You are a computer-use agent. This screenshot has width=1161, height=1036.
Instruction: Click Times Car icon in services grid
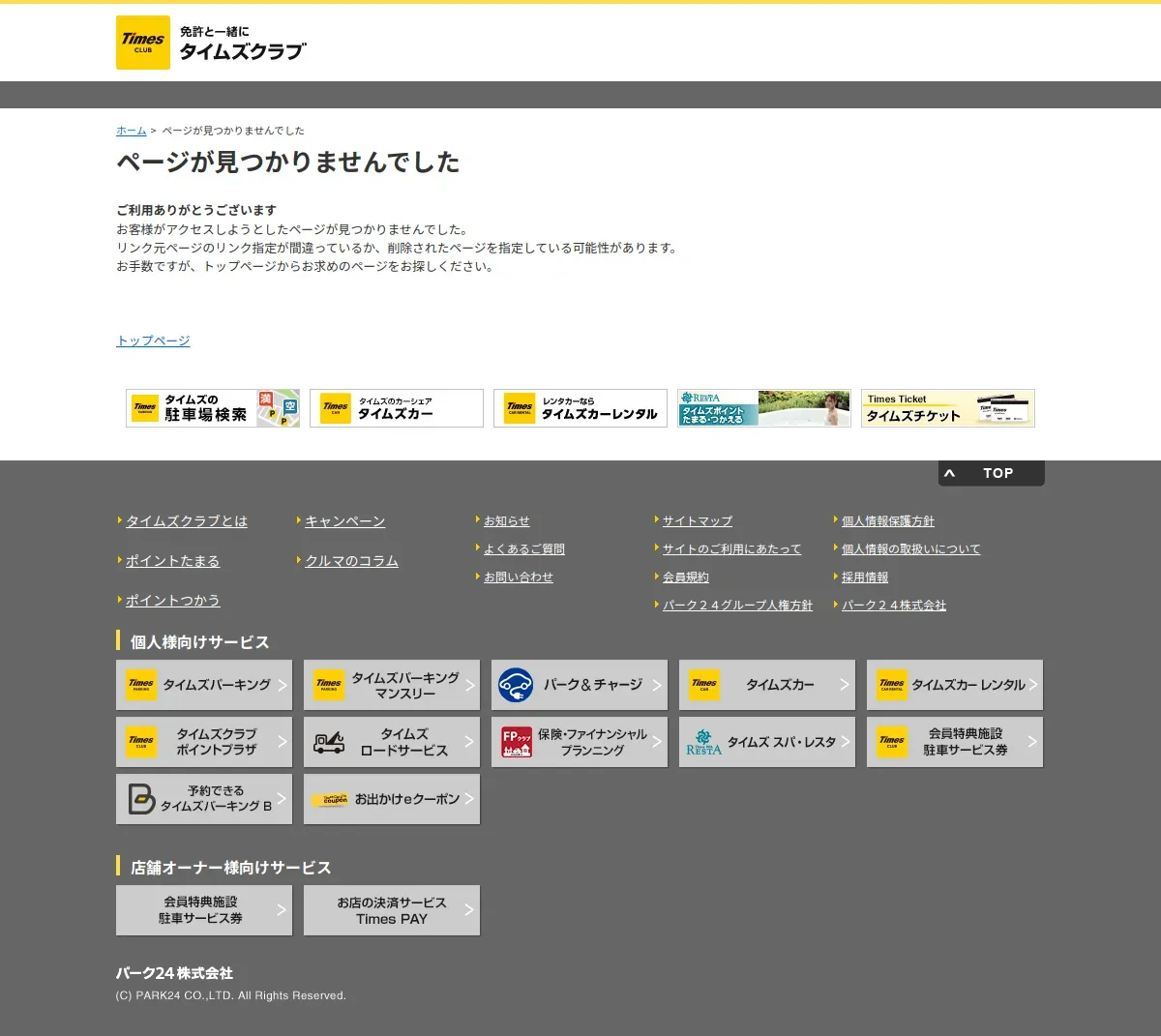[x=704, y=685]
